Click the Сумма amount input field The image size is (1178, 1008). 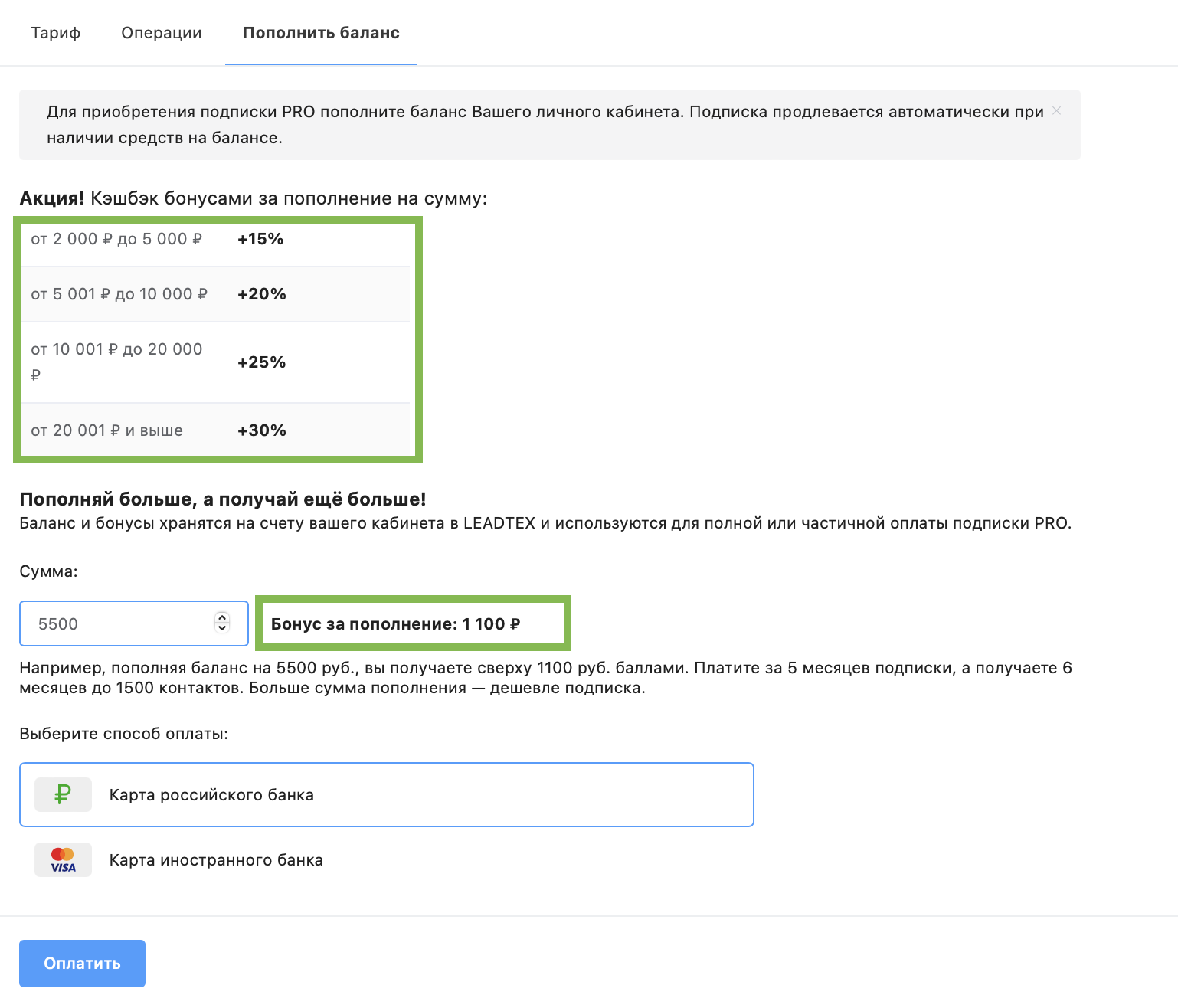coord(115,623)
